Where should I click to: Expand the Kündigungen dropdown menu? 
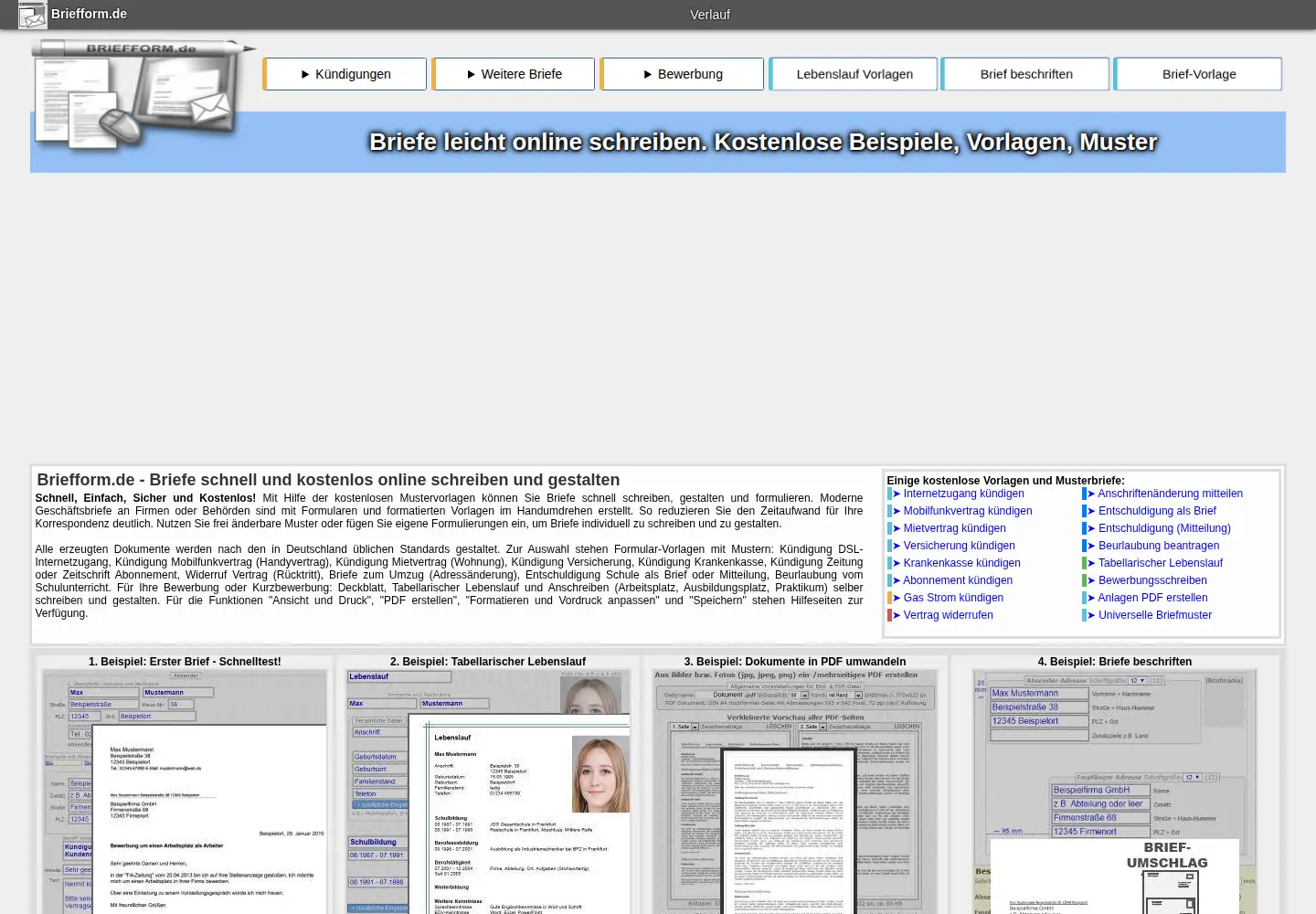point(345,74)
